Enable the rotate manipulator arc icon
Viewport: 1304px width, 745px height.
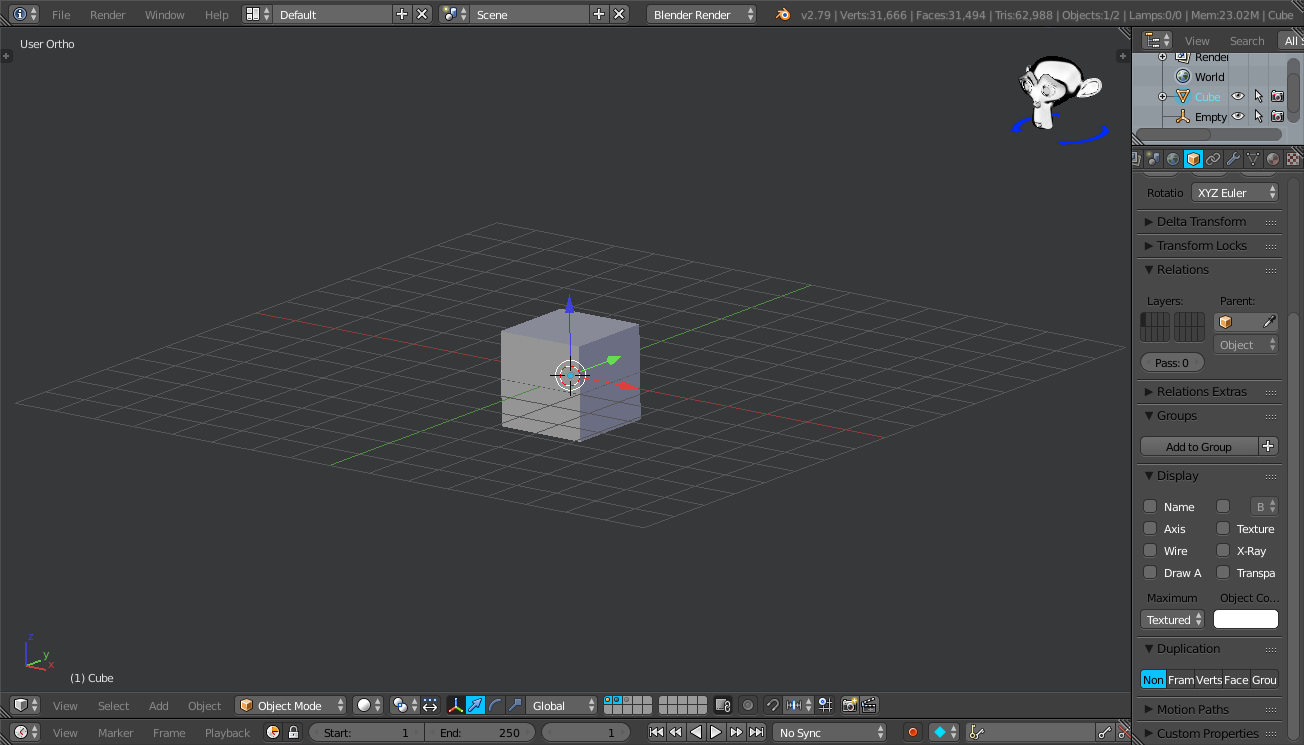click(x=495, y=705)
